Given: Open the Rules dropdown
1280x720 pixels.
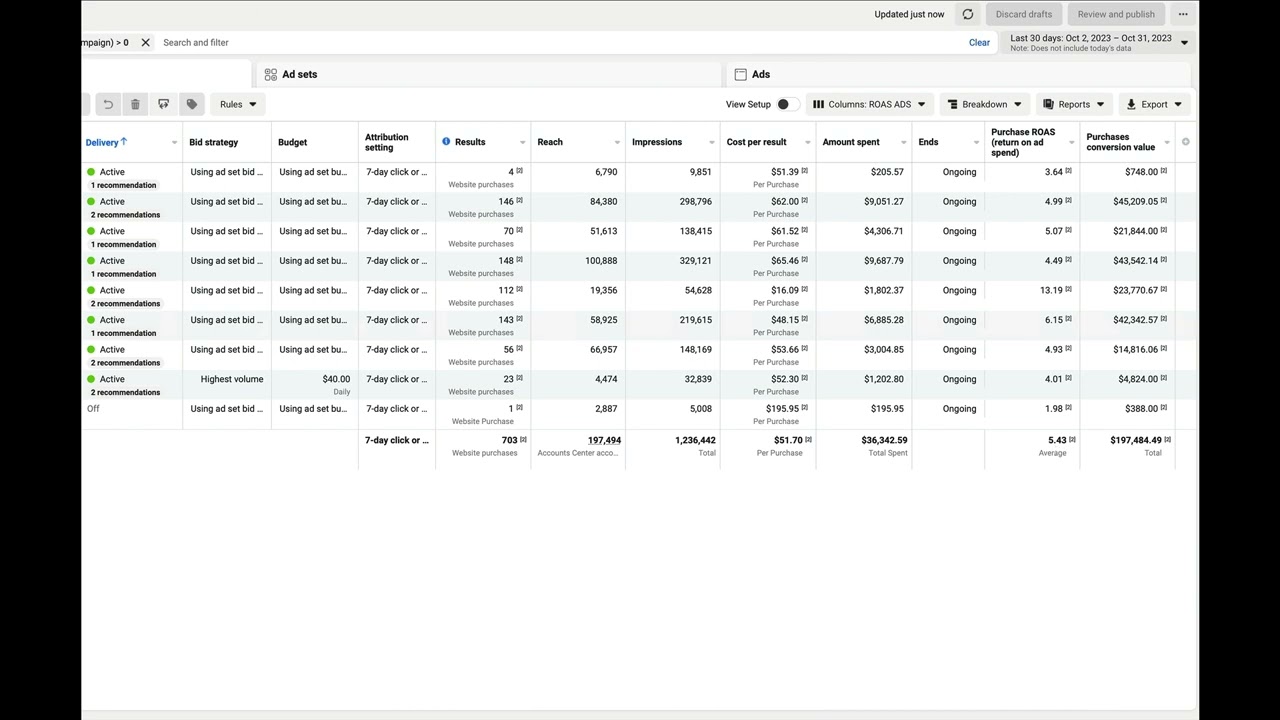Looking at the screenshot, I should click(238, 104).
